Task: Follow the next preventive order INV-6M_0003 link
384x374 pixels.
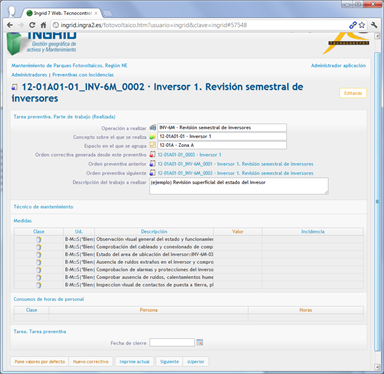Action: coord(235,173)
